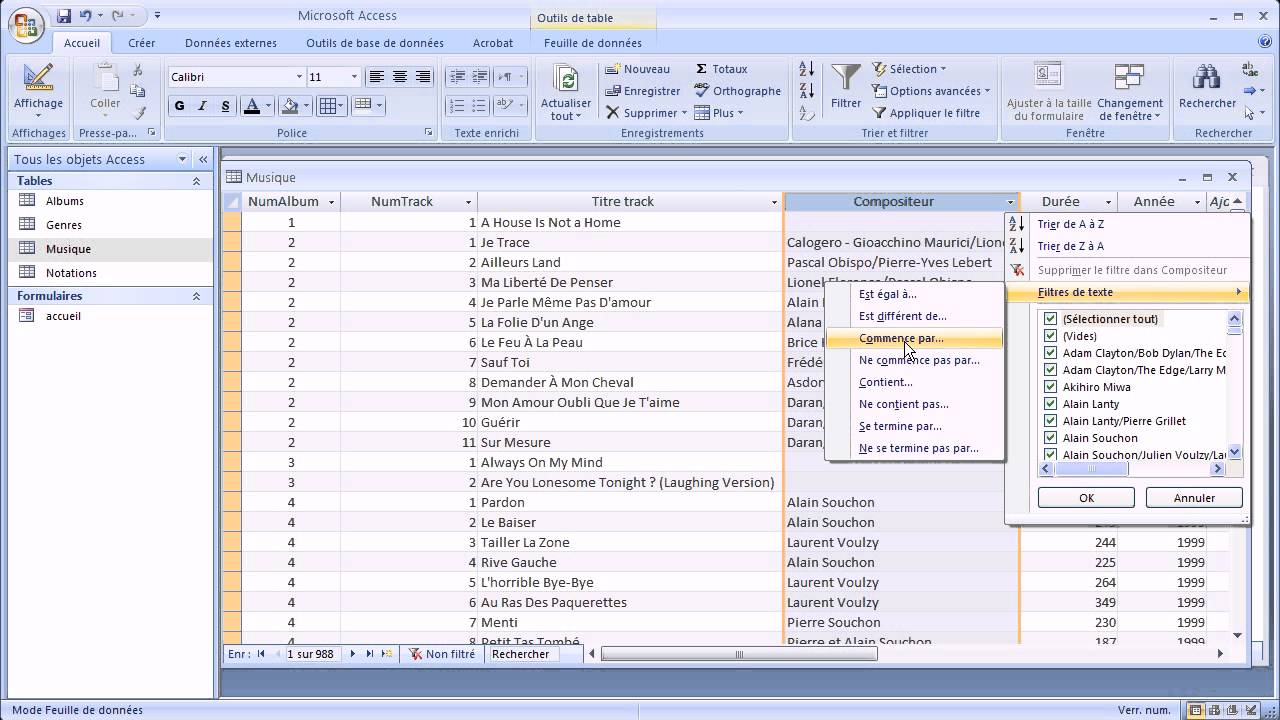The height and width of the screenshot is (720, 1280).
Task: Click the Filtrer funnel icon
Action: [846, 79]
